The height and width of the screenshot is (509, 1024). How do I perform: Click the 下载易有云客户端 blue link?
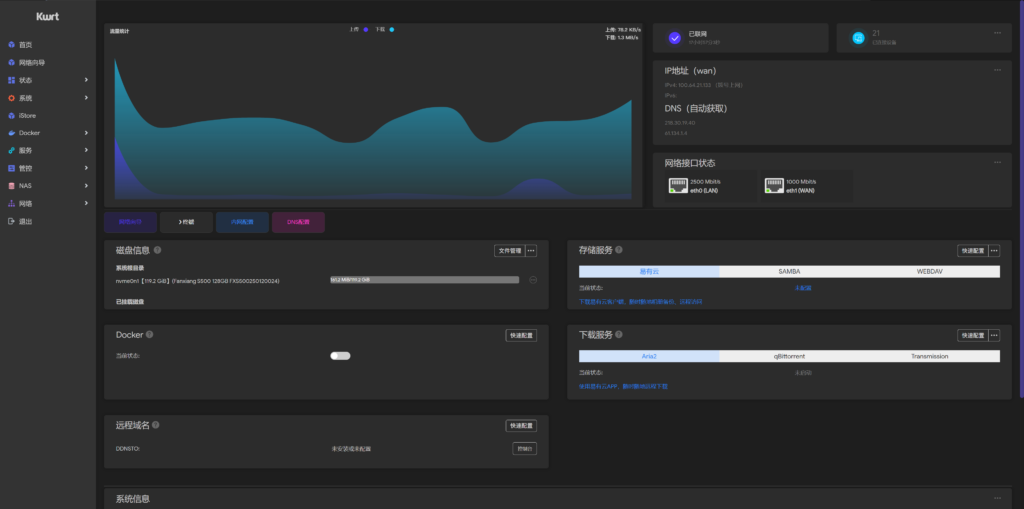click(x=641, y=302)
